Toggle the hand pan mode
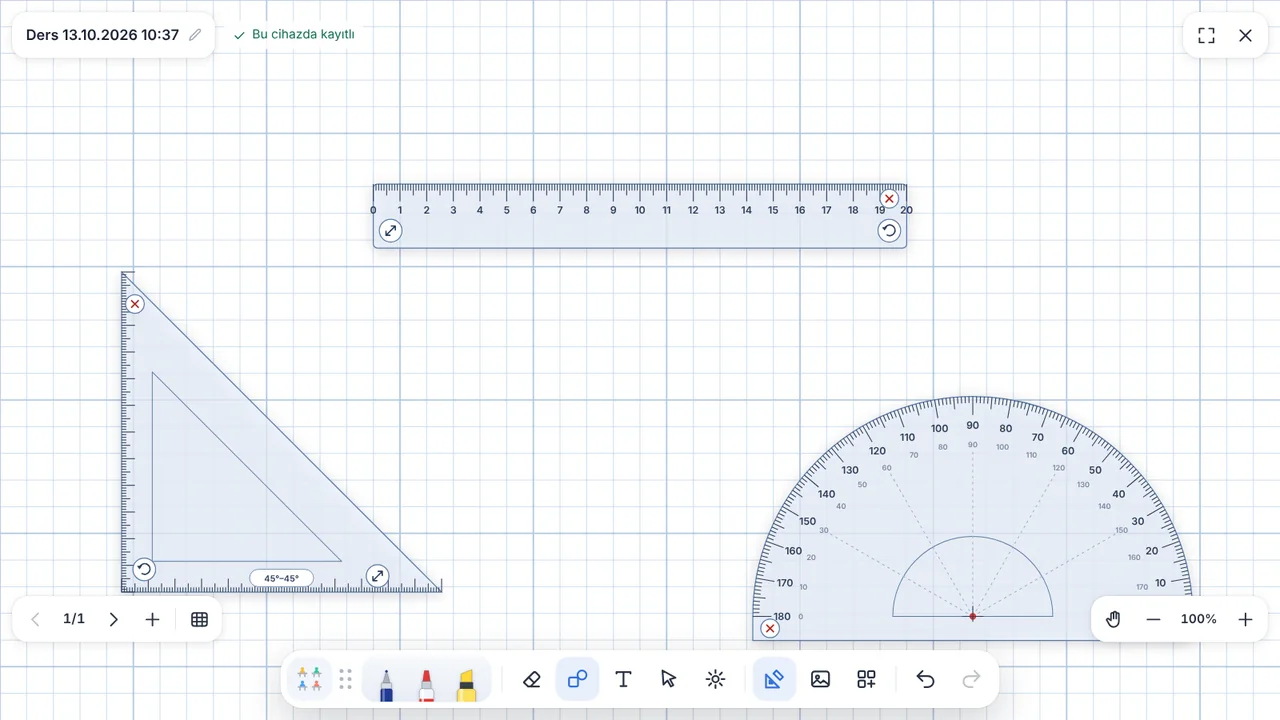 pos(1113,619)
